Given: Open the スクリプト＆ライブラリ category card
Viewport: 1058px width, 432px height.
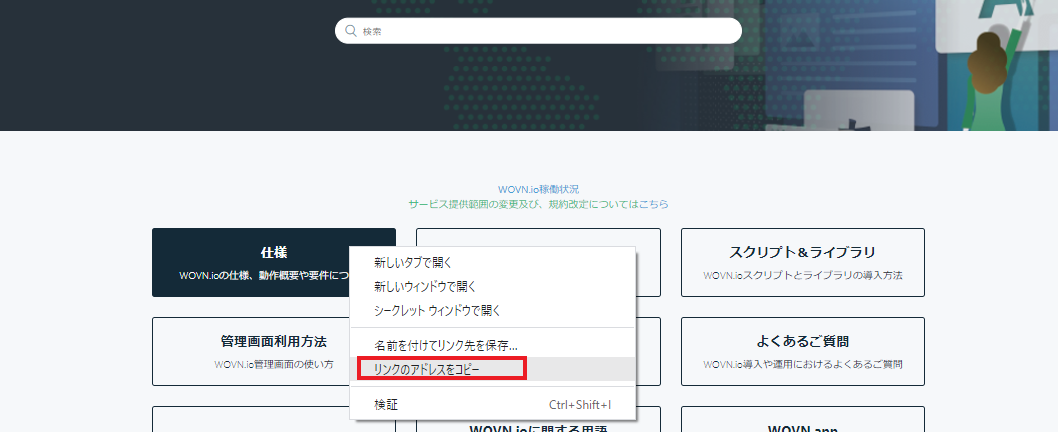Looking at the screenshot, I should coord(802,262).
